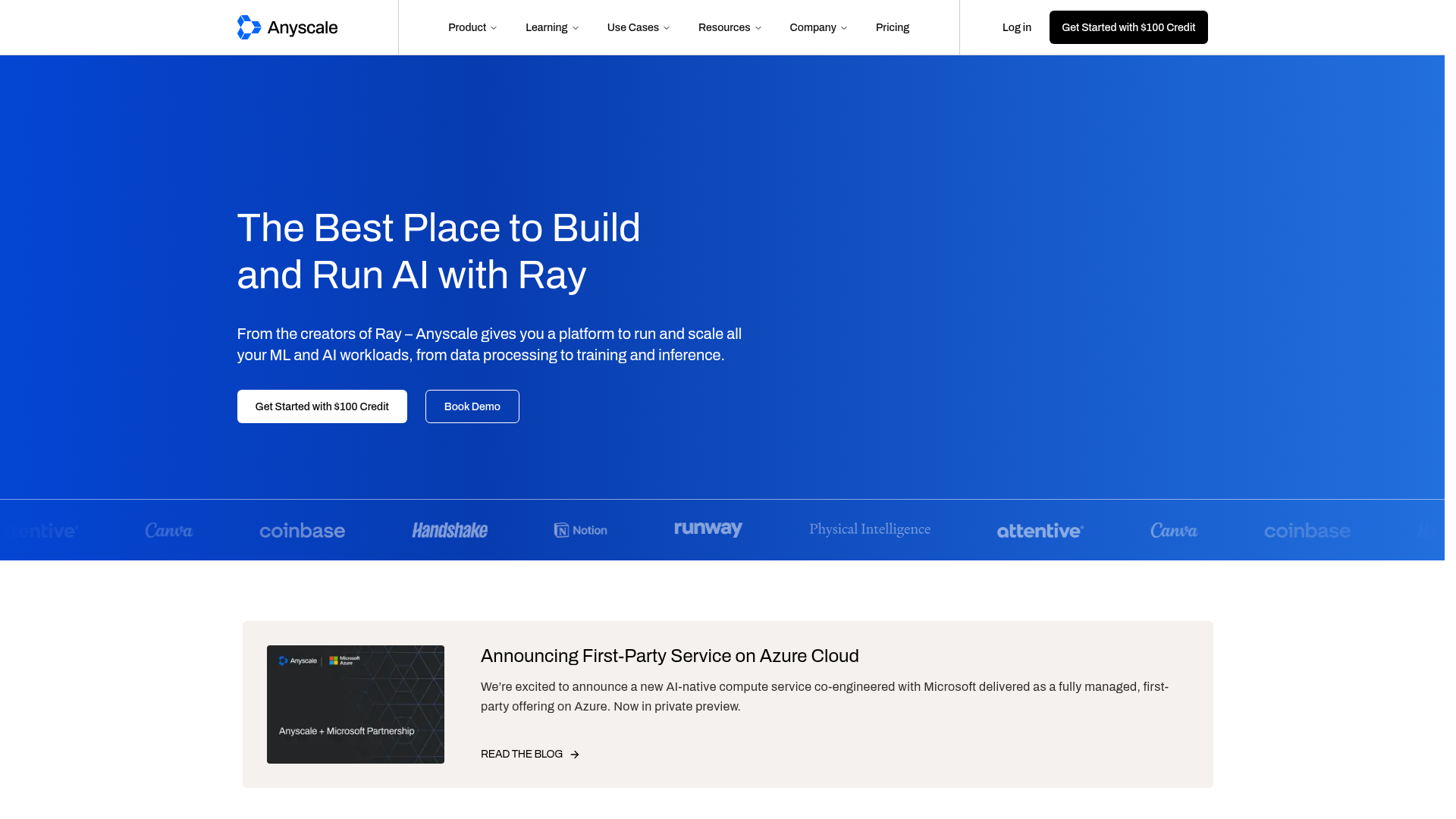Open the Resources dropdown

[729, 27]
